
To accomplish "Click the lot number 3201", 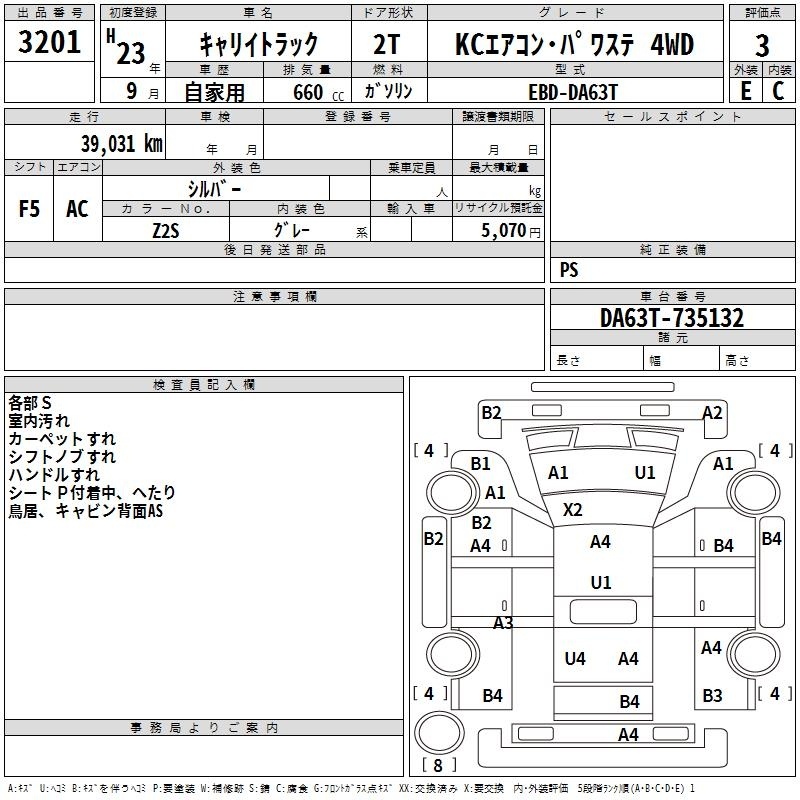I will (x=50, y=44).
